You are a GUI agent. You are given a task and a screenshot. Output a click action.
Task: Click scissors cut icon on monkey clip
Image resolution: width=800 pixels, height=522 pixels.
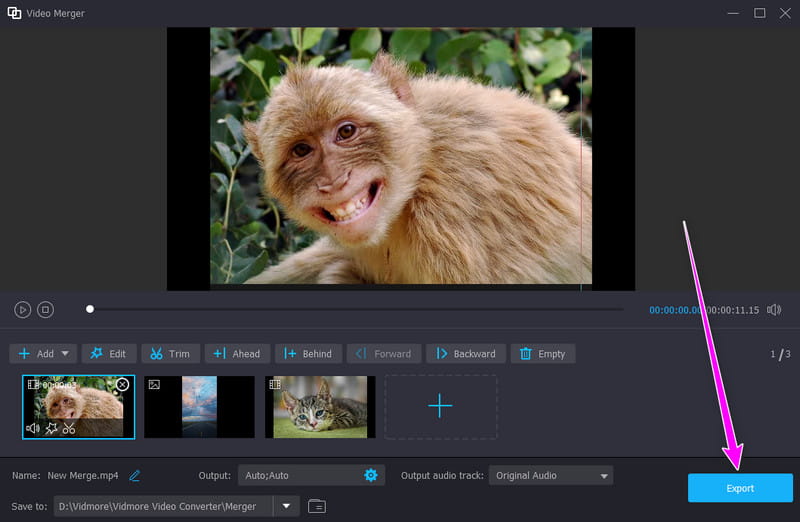click(69, 428)
